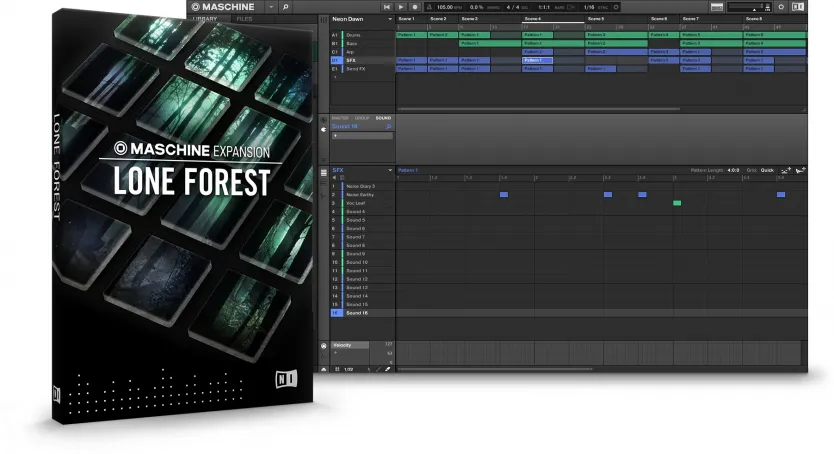
Task: Click the magnifier icon beside Sound 16
Action: [x=388, y=127]
